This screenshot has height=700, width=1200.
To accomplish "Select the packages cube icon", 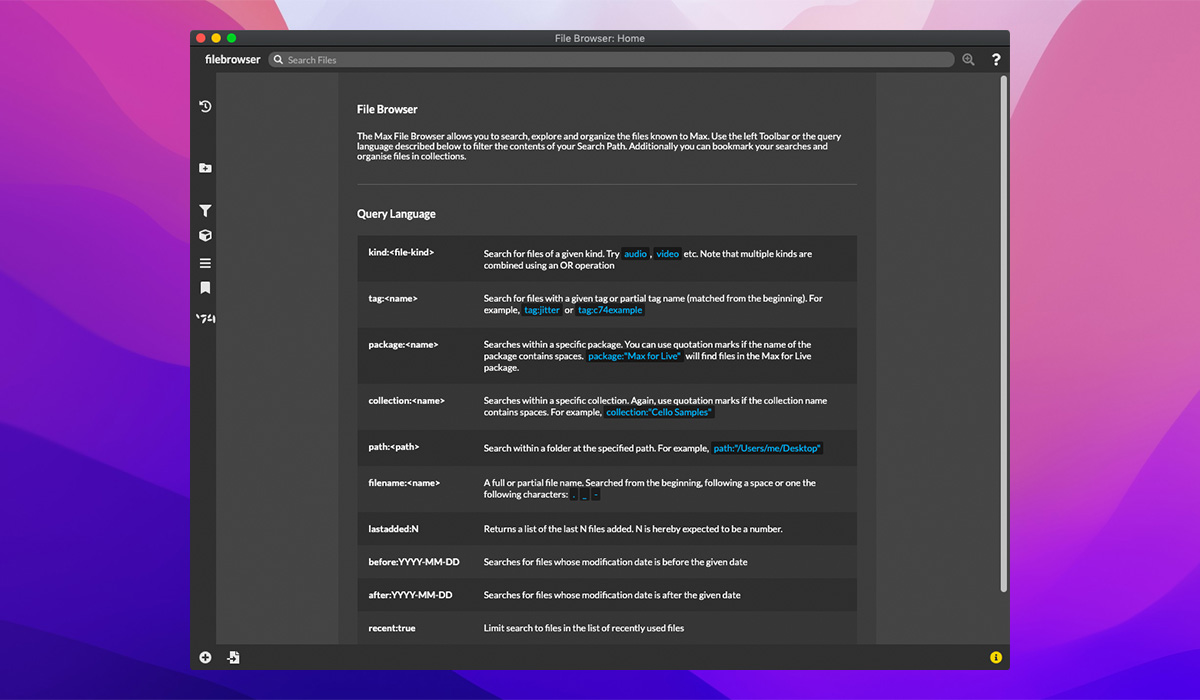I will pos(205,236).
